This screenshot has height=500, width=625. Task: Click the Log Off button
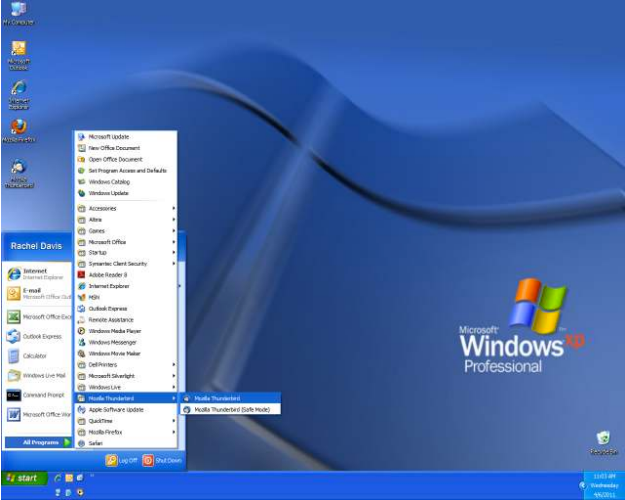[x=122, y=460]
